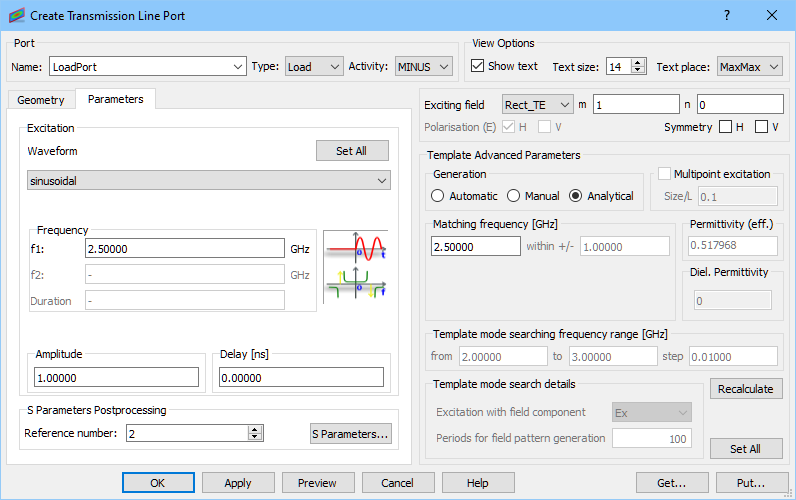Enable Symmetry H checkbox
This screenshot has width=796, height=500.
pyautogui.click(x=725, y=127)
